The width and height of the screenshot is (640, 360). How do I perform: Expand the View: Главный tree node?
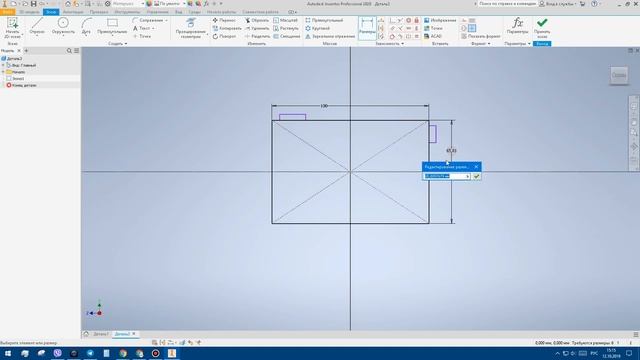[3, 65]
